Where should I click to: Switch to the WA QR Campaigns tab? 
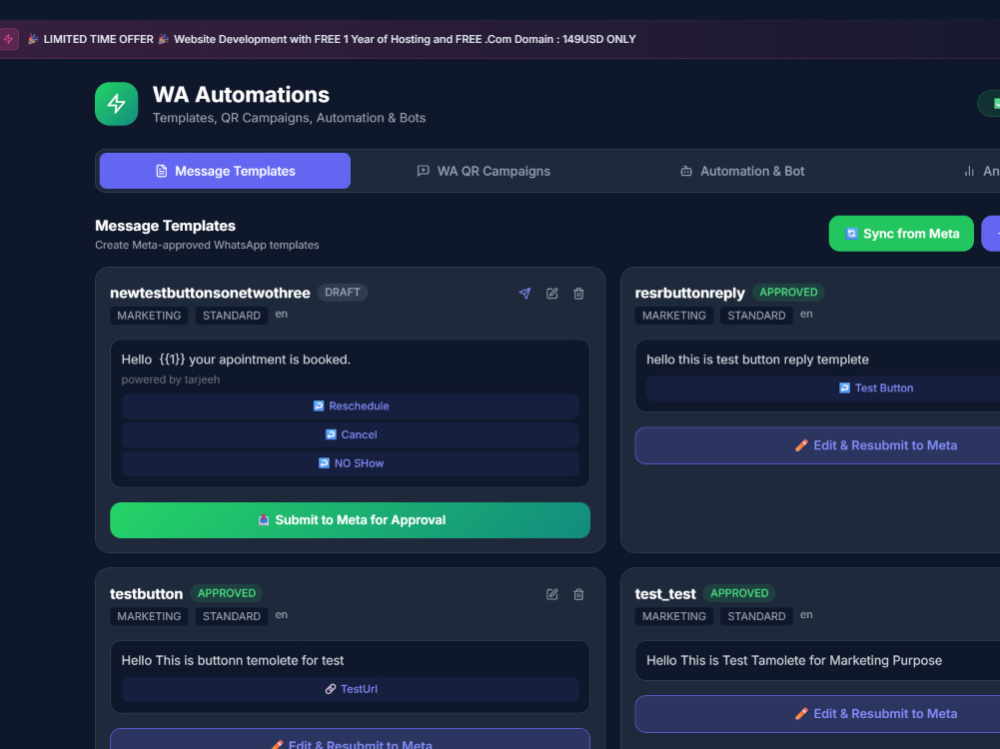[483, 171]
